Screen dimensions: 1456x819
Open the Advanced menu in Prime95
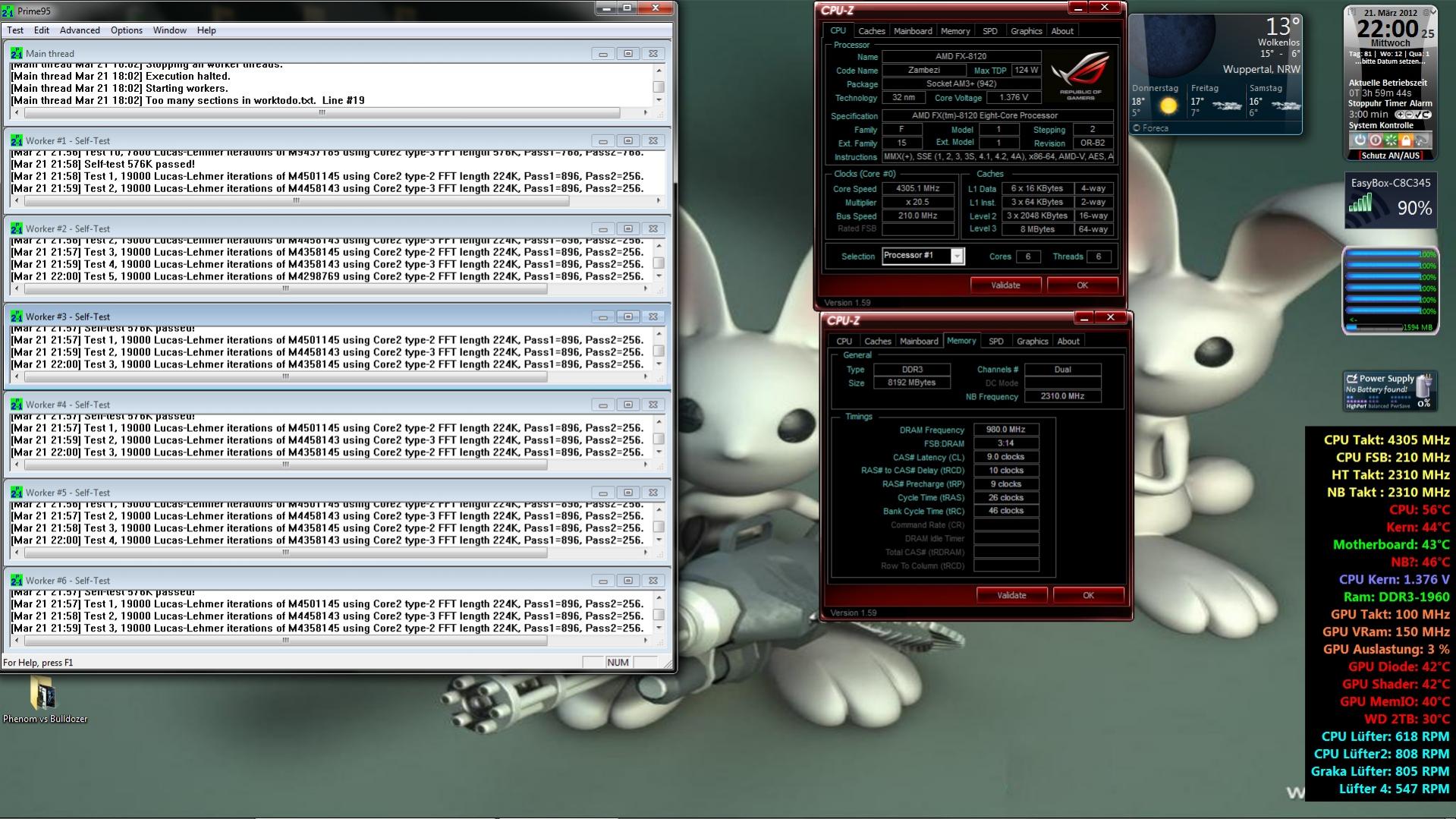pyautogui.click(x=80, y=30)
